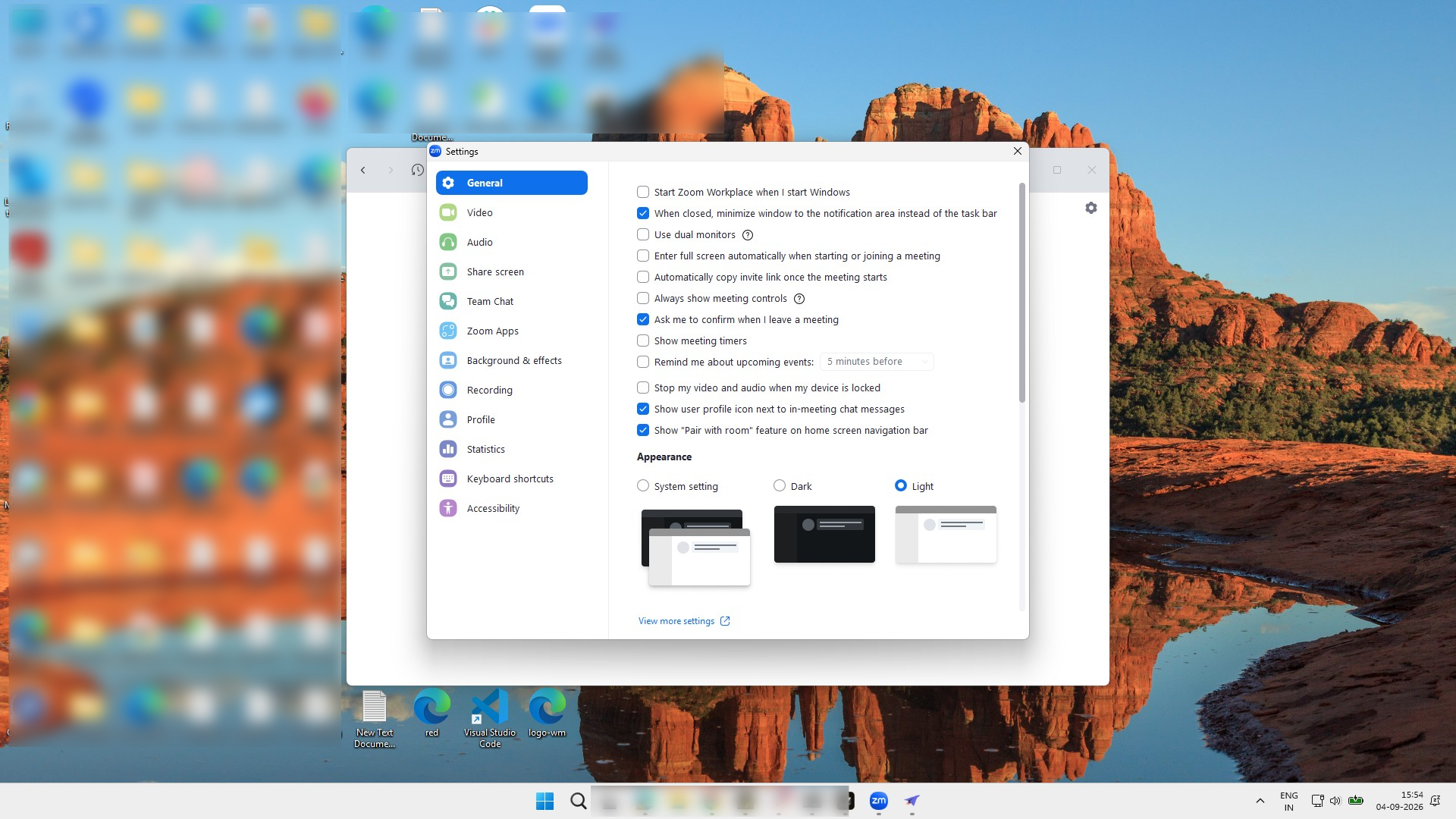Open the View more settings link

click(x=684, y=621)
